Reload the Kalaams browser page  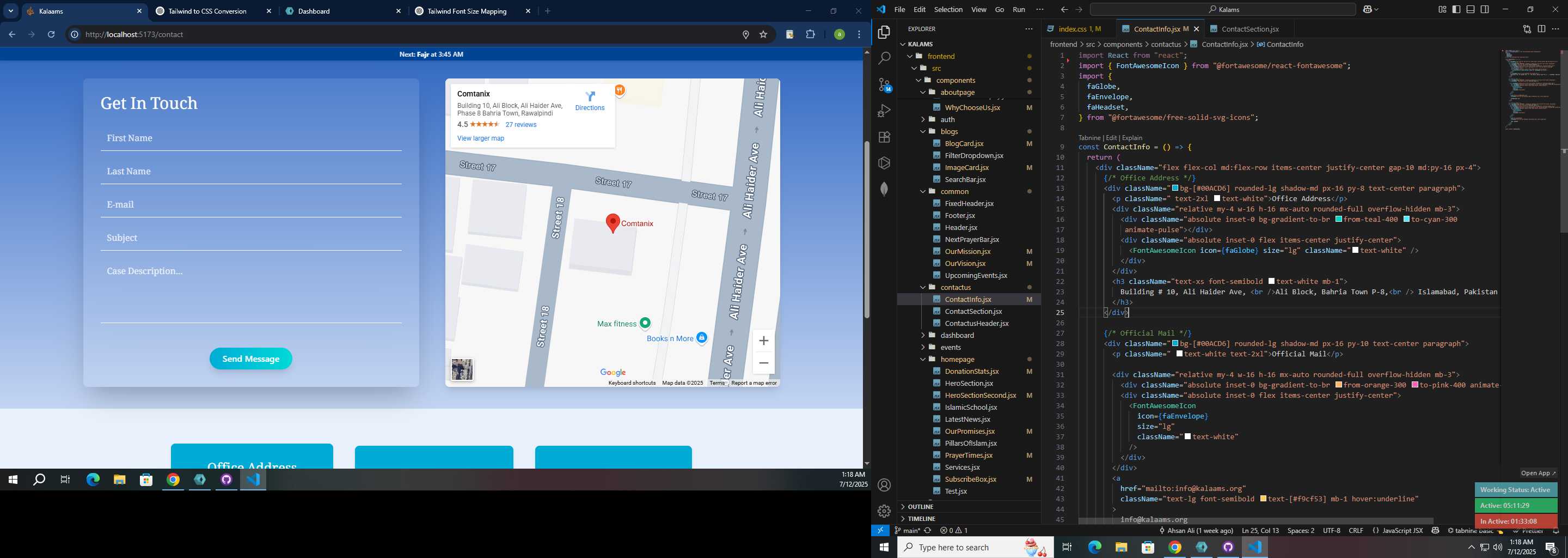[x=52, y=35]
